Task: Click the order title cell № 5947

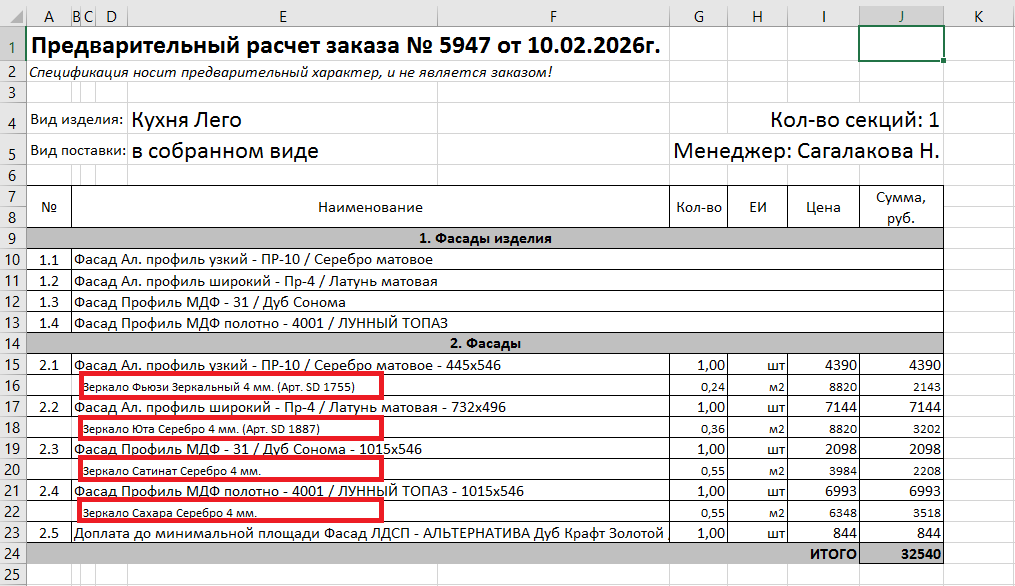Action: (345, 46)
